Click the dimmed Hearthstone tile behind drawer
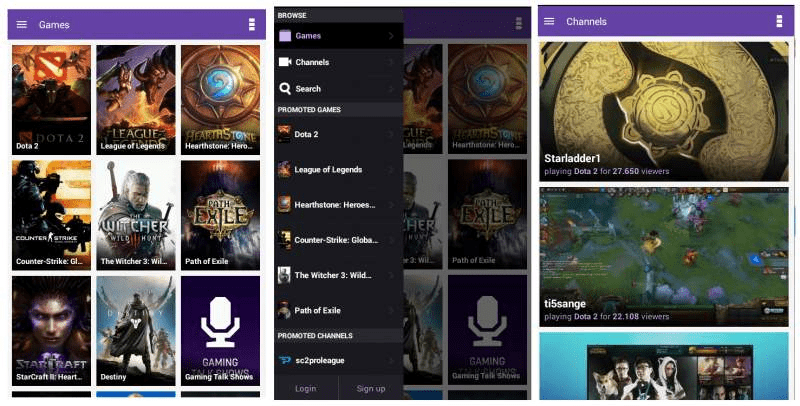 coord(487,99)
